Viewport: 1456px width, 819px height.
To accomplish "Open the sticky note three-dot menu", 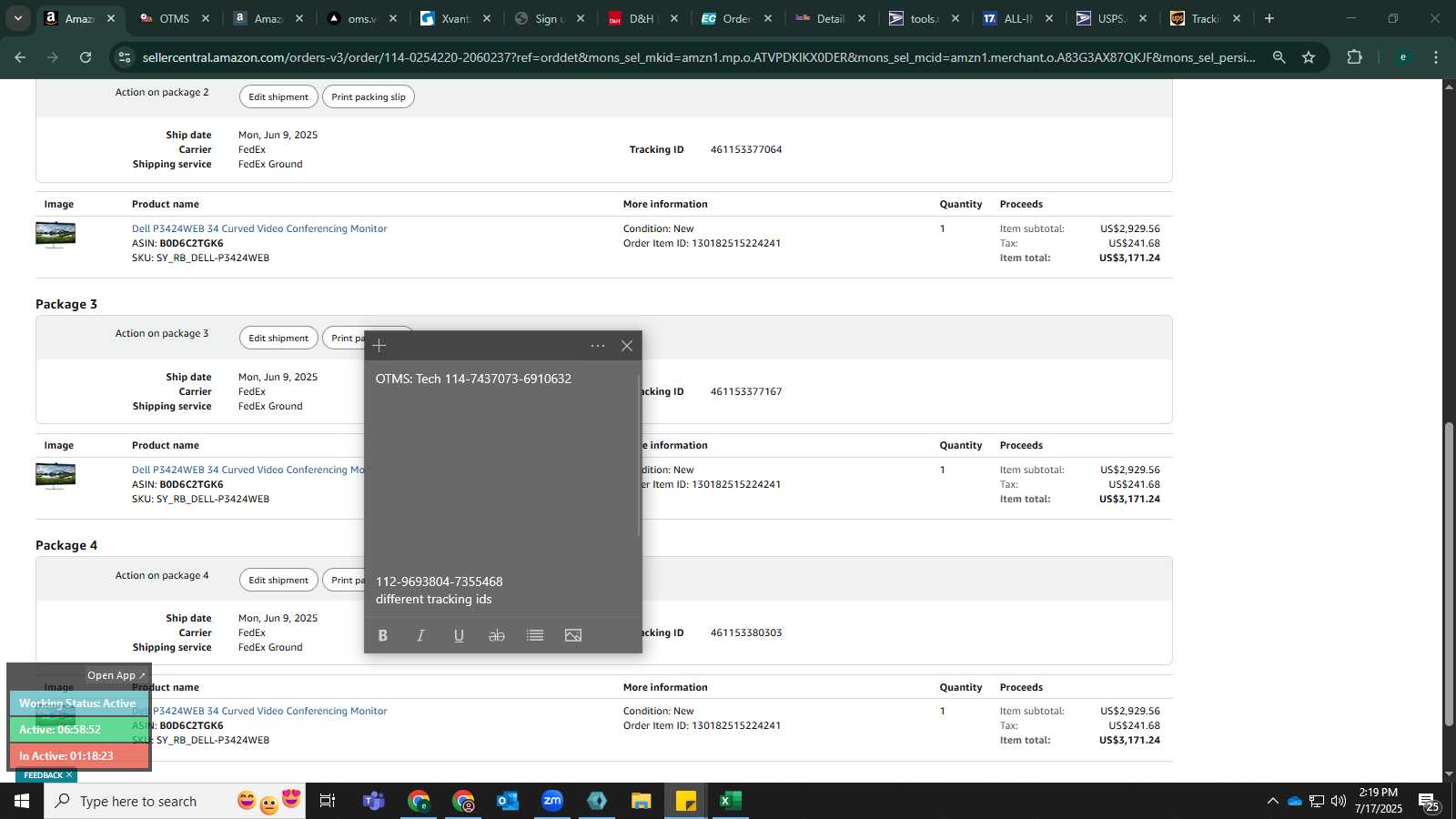I will click(598, 346).
